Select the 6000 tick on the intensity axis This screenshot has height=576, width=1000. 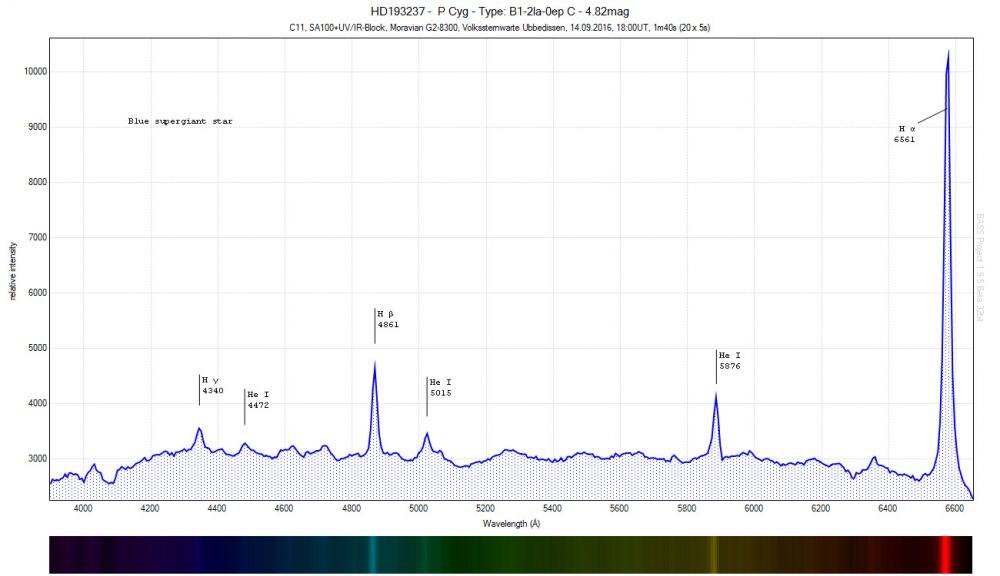tap(38, 293)
